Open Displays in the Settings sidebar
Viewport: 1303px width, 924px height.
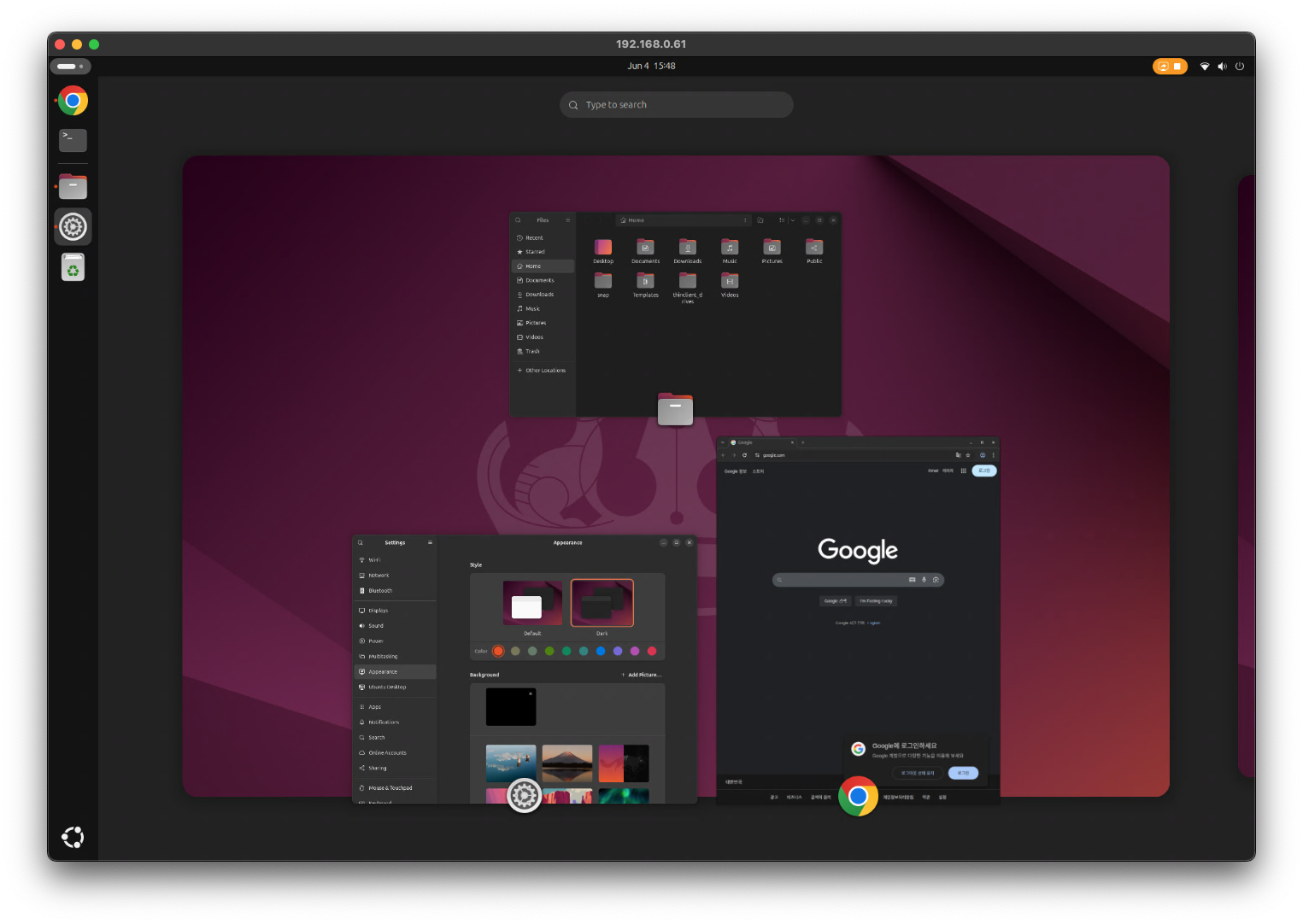click(x=395, y=611)
